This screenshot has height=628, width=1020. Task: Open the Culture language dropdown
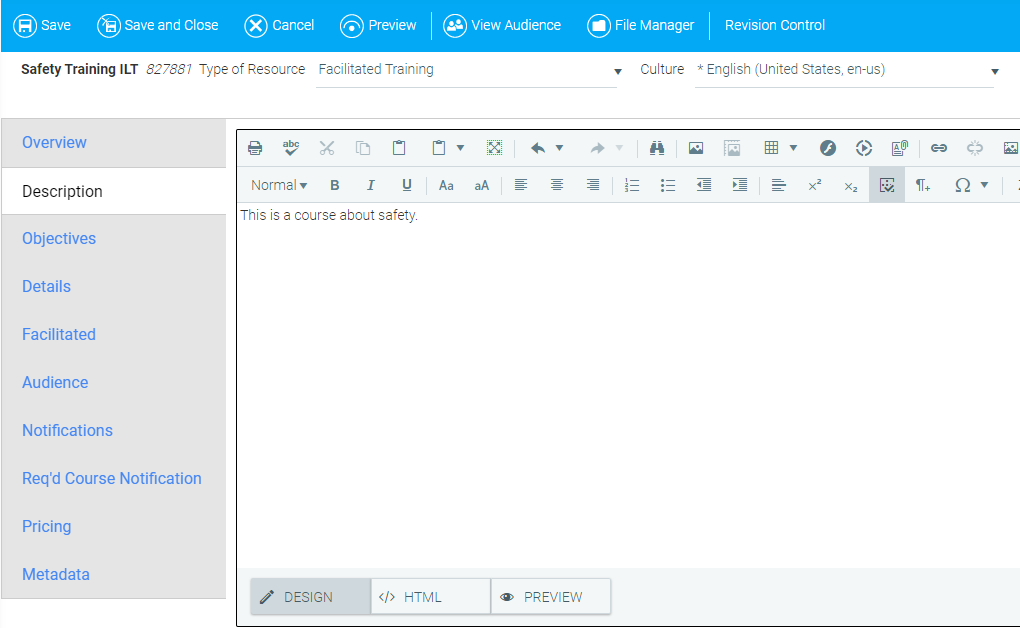(848, 70)
